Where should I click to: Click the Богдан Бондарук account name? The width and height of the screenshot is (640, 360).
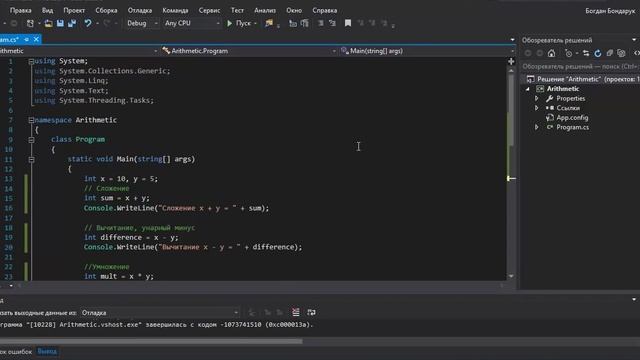coord(610,11)
